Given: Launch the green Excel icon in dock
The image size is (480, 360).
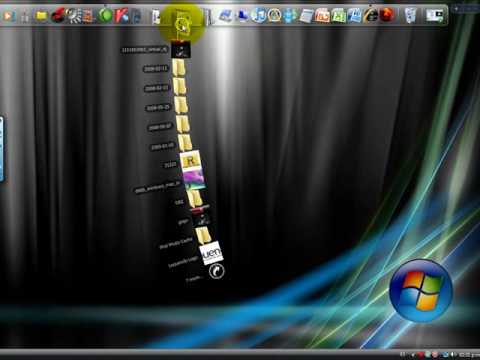Looking at the screenshot, I should point(338,16).
